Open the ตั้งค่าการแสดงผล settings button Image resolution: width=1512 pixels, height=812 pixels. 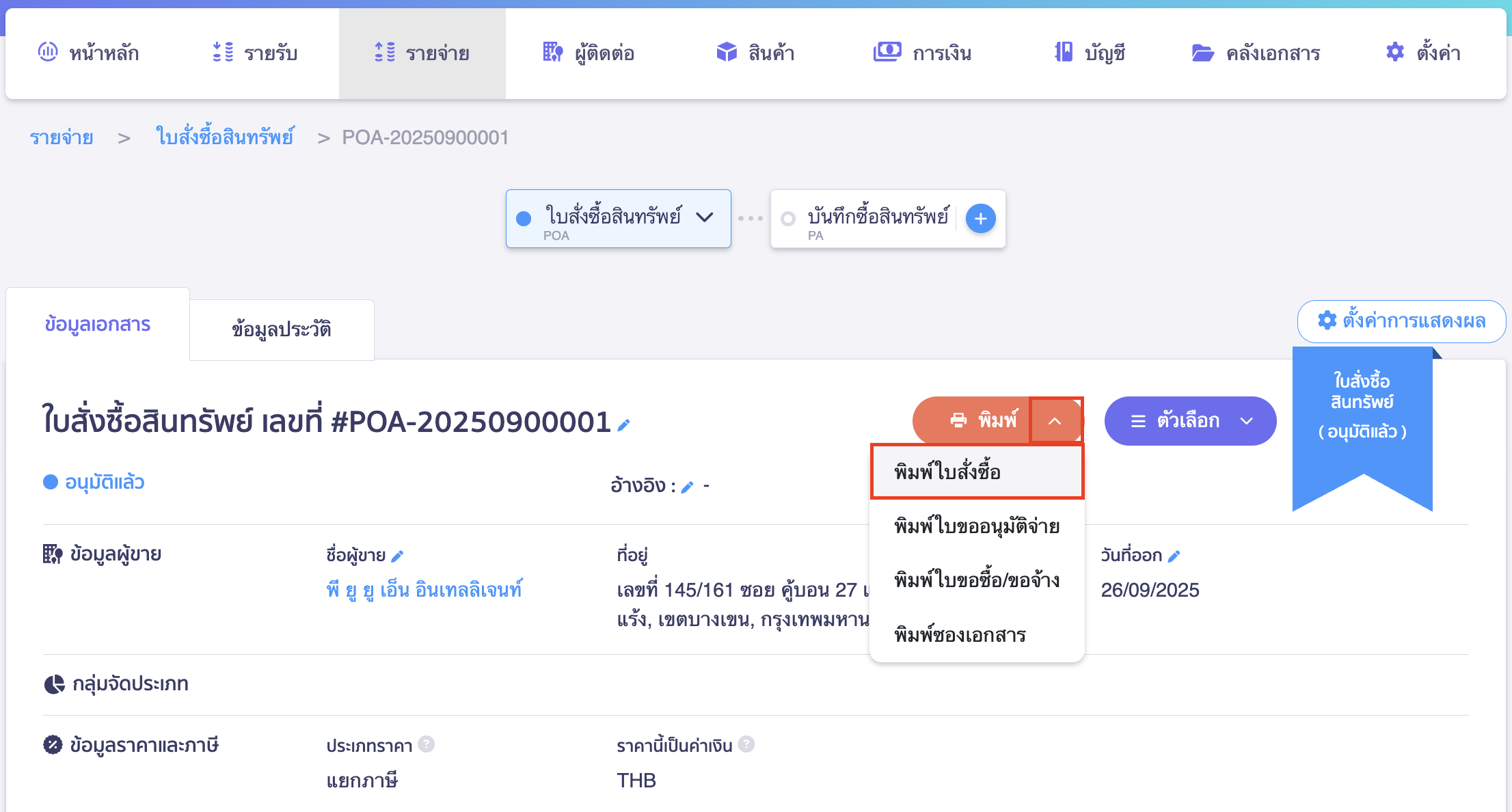1401,321
